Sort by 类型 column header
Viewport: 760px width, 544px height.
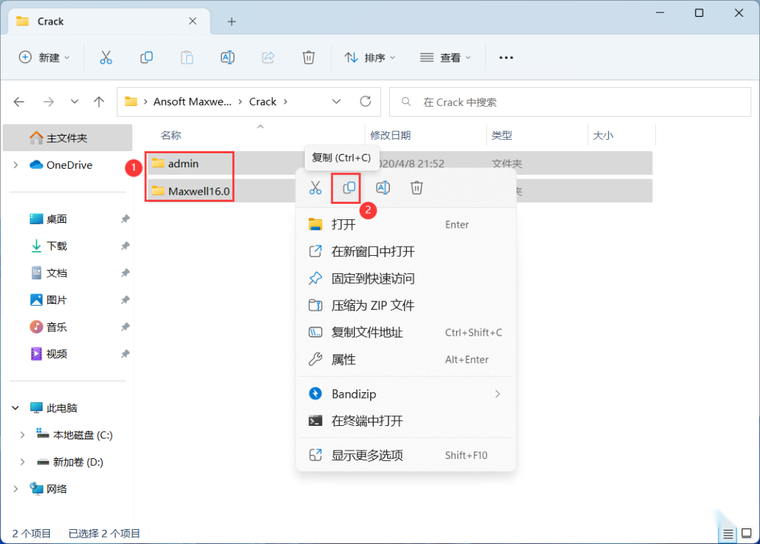click(x=502, y=136)
